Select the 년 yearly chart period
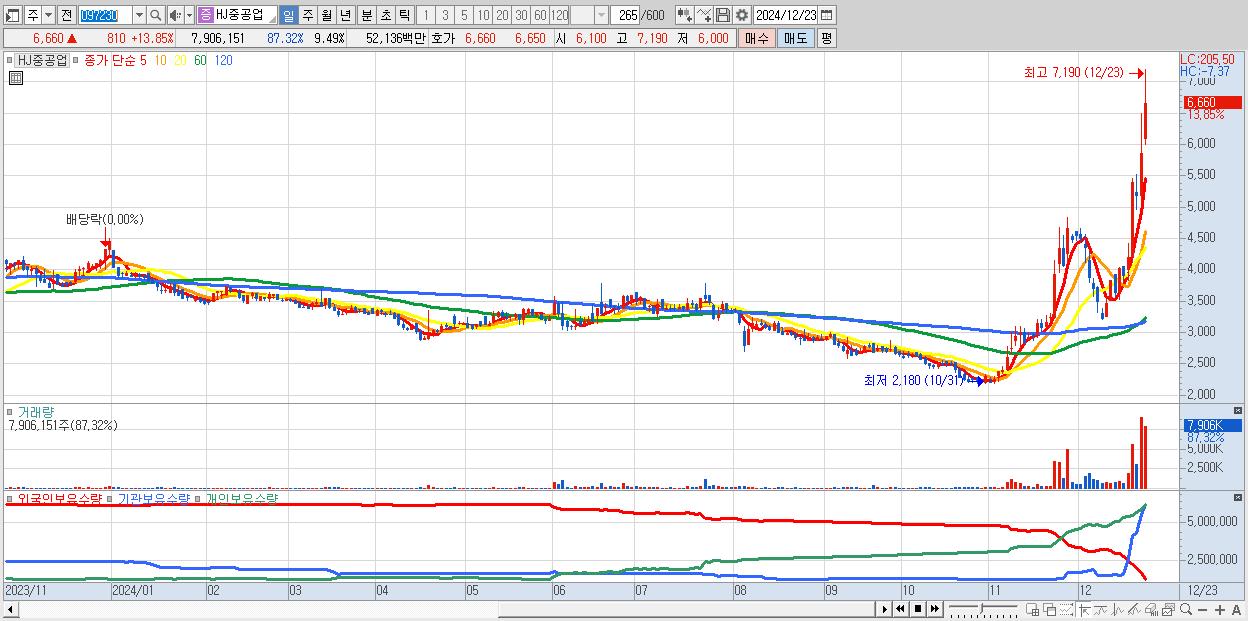The image size is (1248, 621). 345,15
